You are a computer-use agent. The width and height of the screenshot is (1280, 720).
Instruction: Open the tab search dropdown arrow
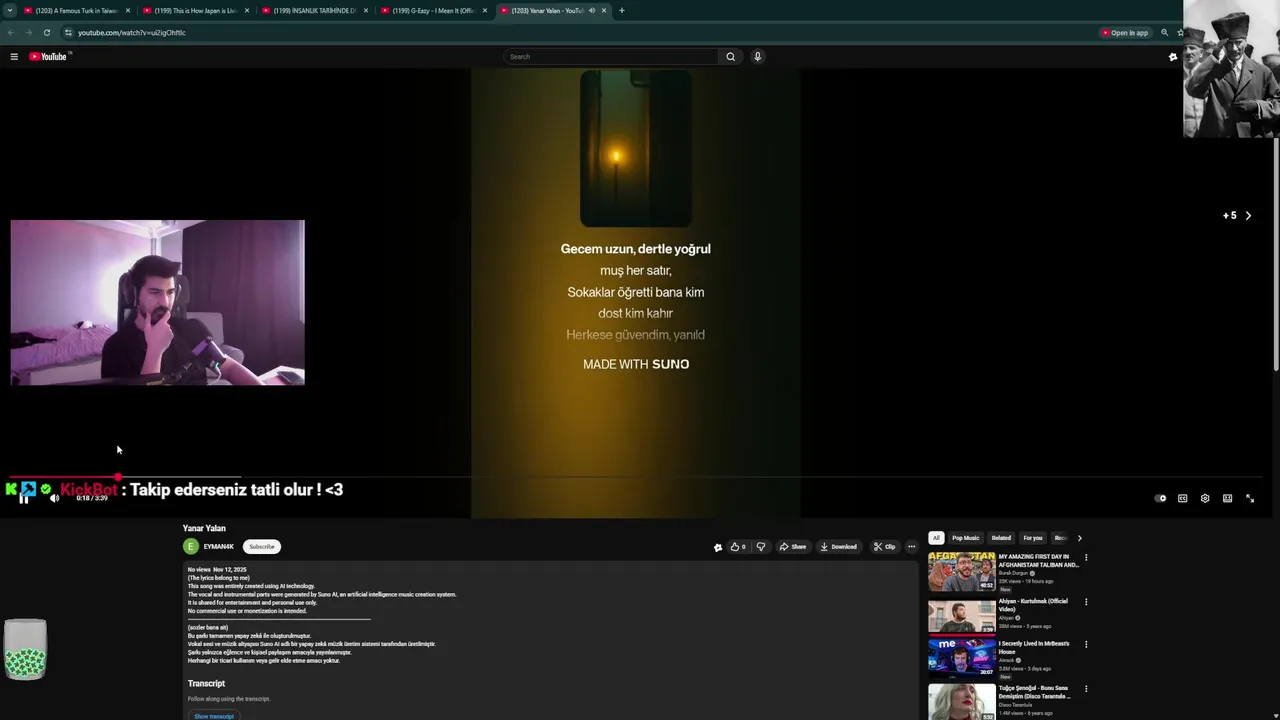9,10
